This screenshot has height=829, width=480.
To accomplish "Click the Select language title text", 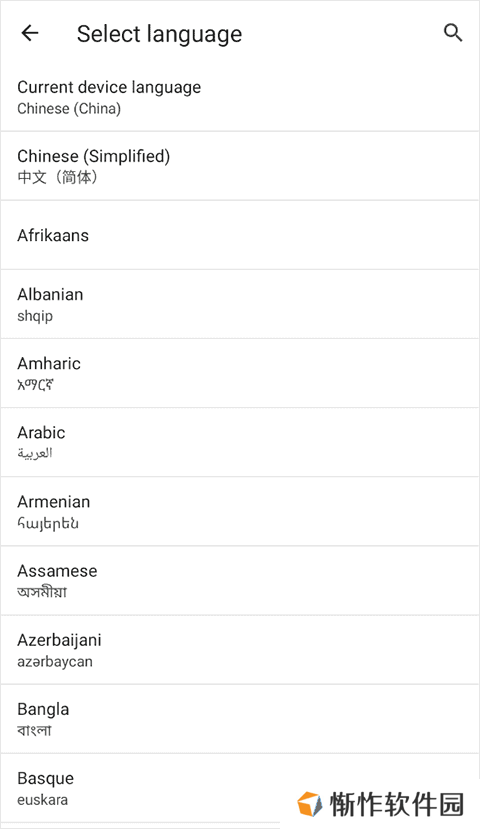I will pos(159,34).
